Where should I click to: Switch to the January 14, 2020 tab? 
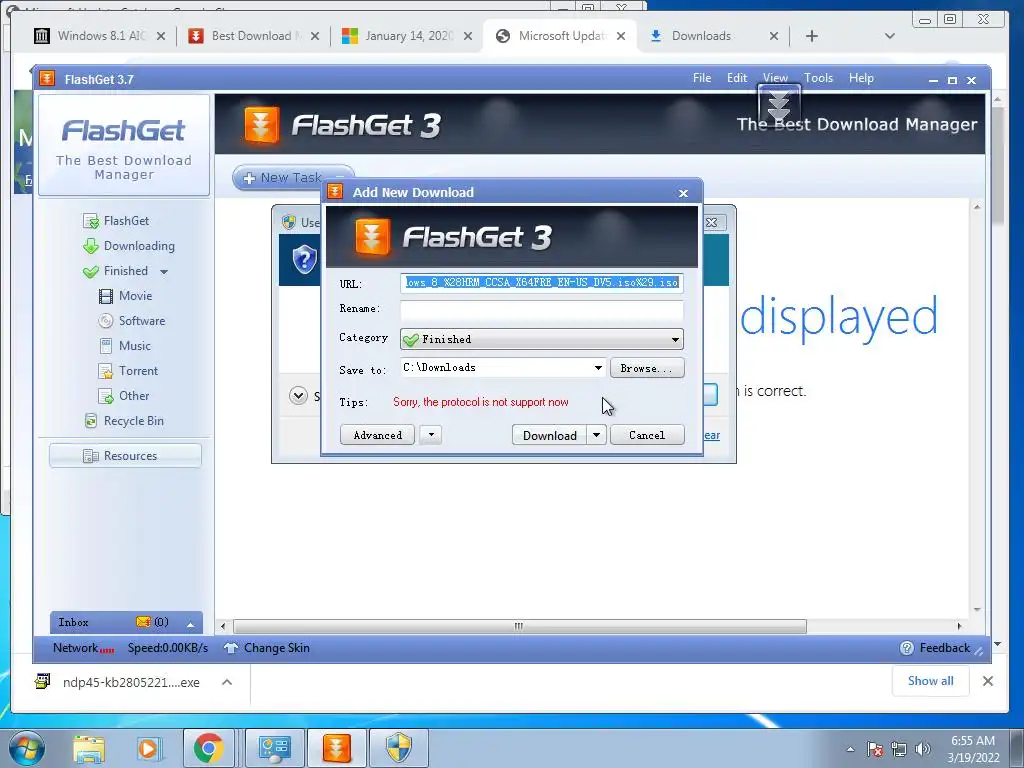[x=407, y=36]
